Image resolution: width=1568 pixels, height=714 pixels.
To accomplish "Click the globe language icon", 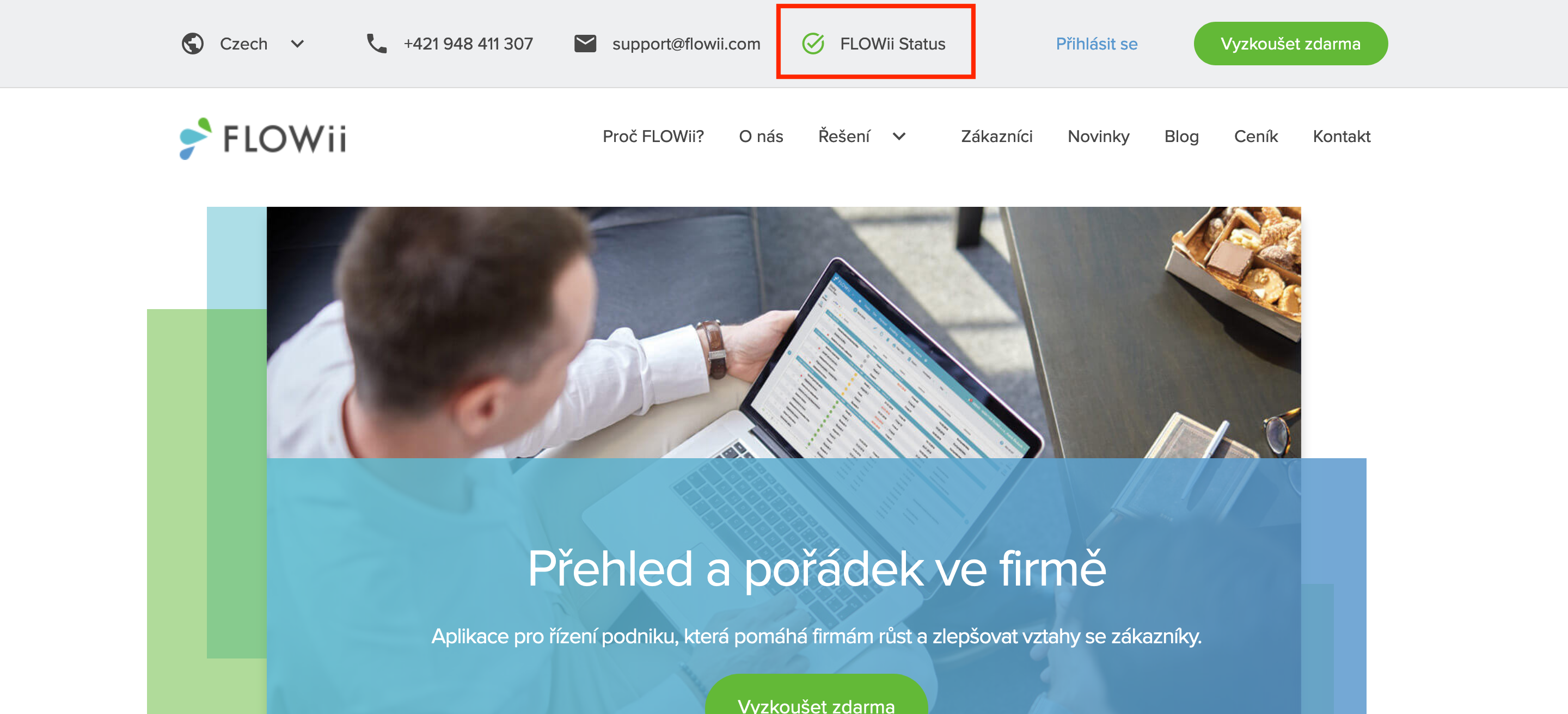I will click(x=192, y=44).
